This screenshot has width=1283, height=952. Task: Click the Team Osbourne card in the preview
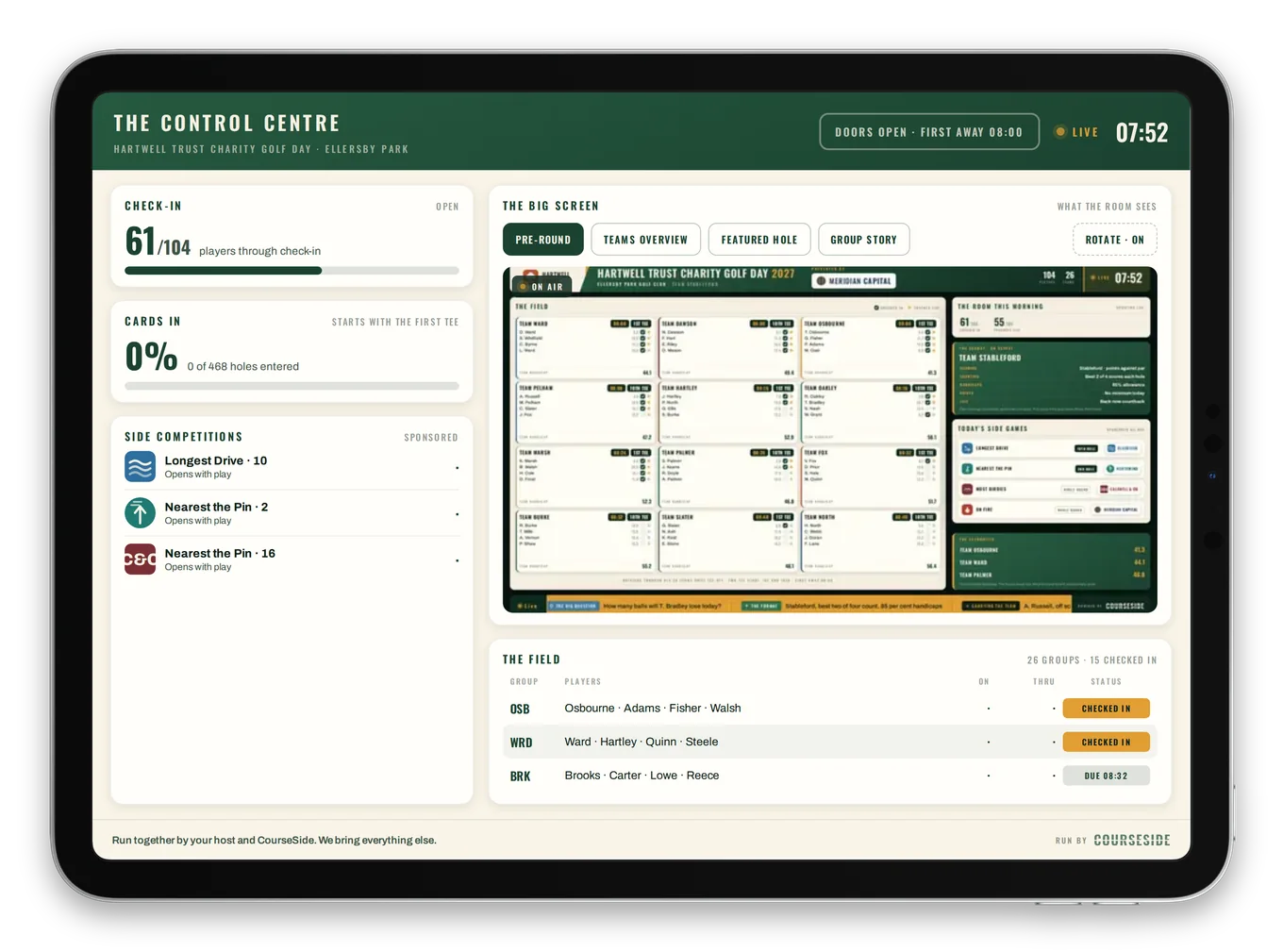coord(870,347)
